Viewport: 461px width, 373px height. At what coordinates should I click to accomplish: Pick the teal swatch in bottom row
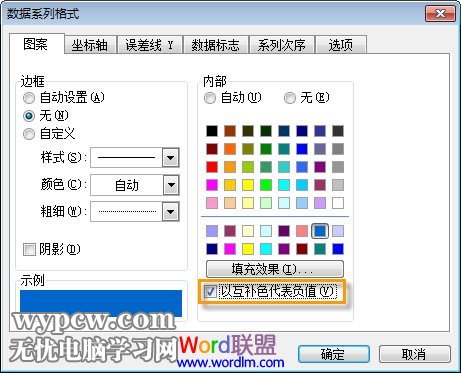click(320, 249)
